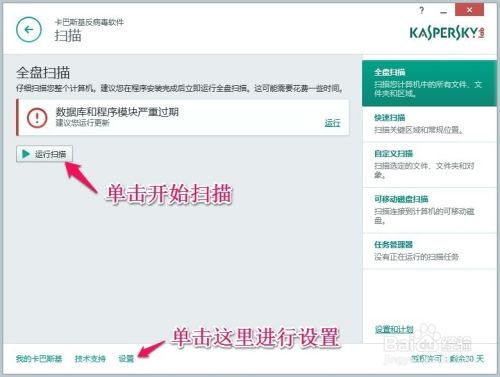Click the license status text 剩余20天
The width and height of the screenshot is (500, 377).
tap(466, 359)
